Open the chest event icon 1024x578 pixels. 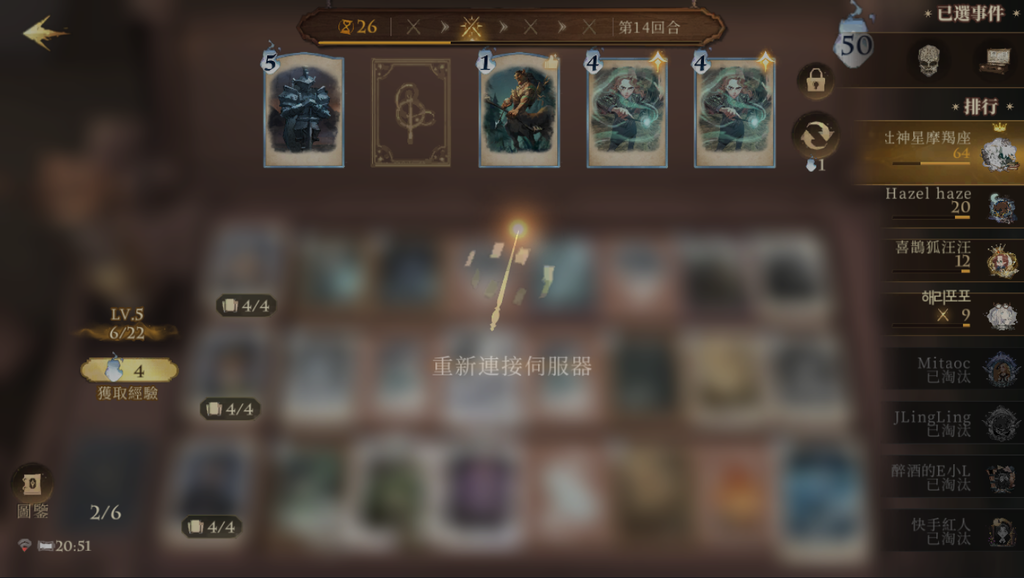click(x=995, y=60)
